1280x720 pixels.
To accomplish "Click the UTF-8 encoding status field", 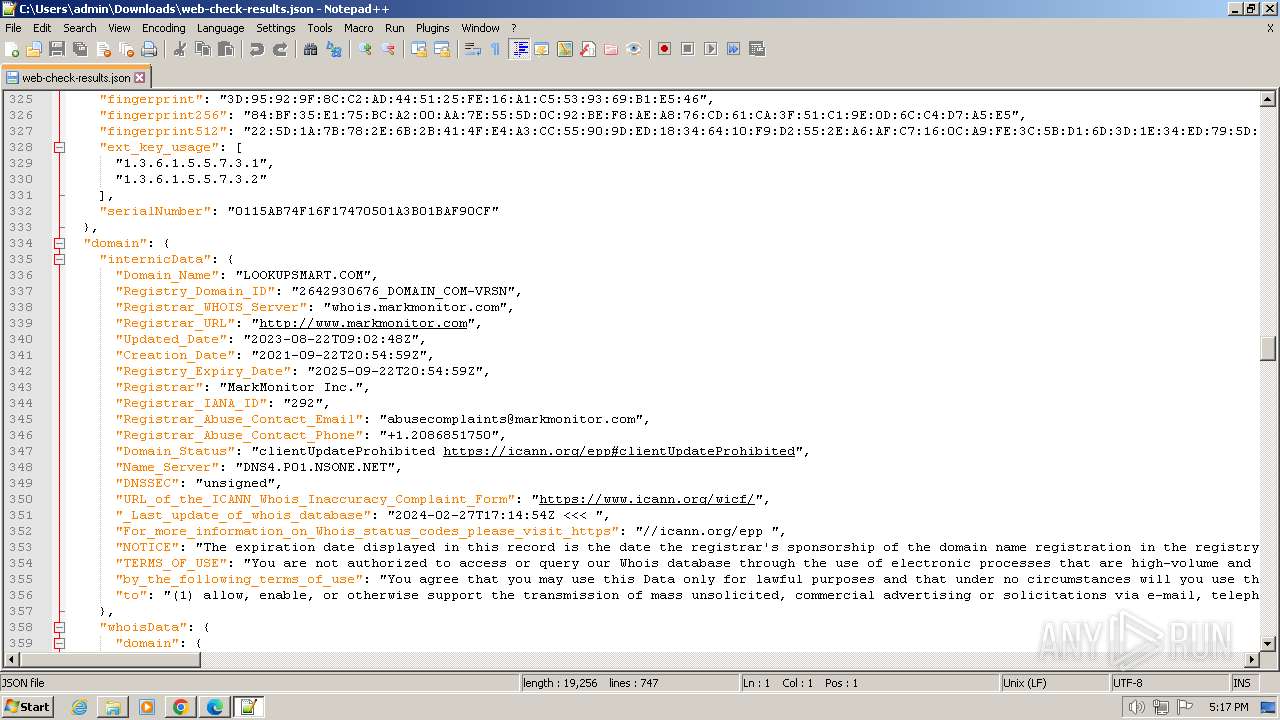I will click(1170, 683).
